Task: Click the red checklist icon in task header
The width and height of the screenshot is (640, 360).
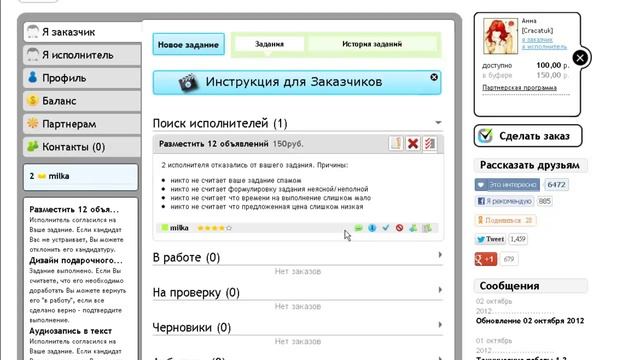Action: click(x=429, y=143)
